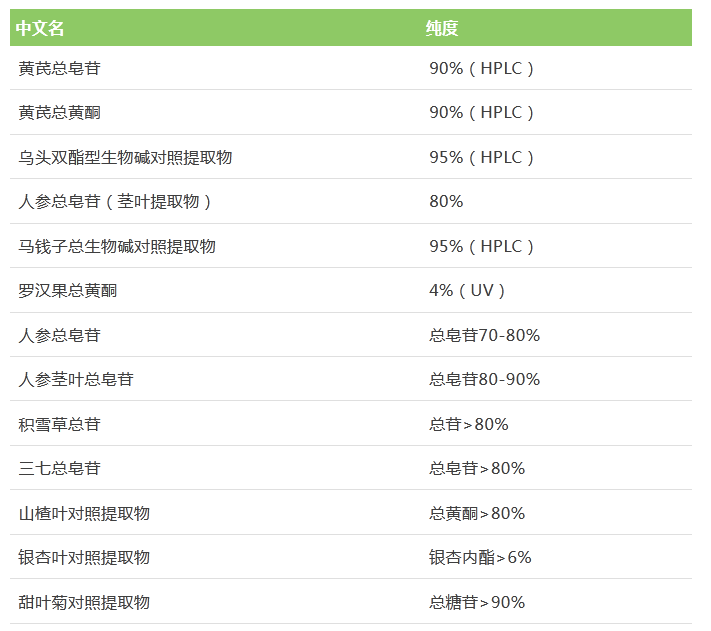Click the 4%（UV）purity cell
Viewport: 711px width, 631px height.
click(x=468, y=291)
